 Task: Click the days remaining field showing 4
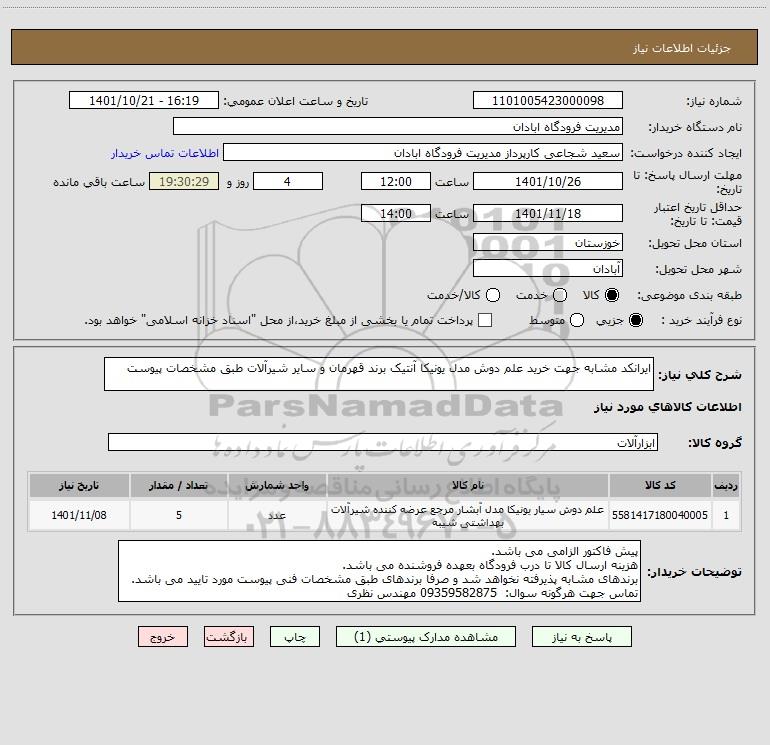click(x=288, y=181)
